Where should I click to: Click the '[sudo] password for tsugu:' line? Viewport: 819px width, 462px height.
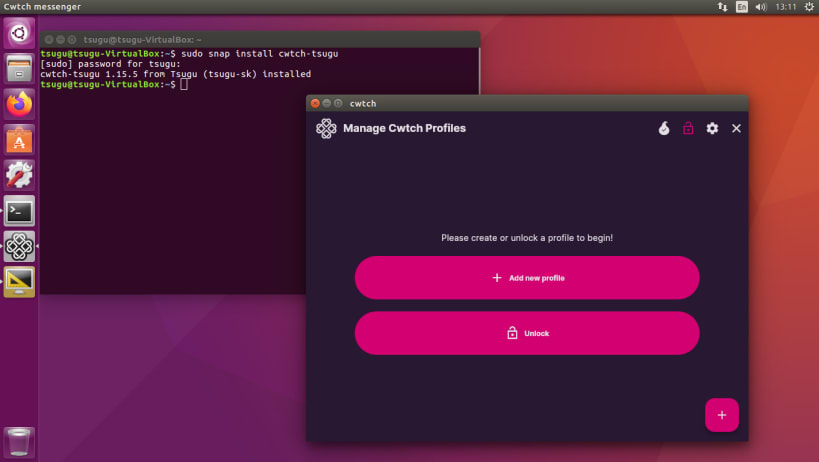pyautogui.click(x=110, y=64)
